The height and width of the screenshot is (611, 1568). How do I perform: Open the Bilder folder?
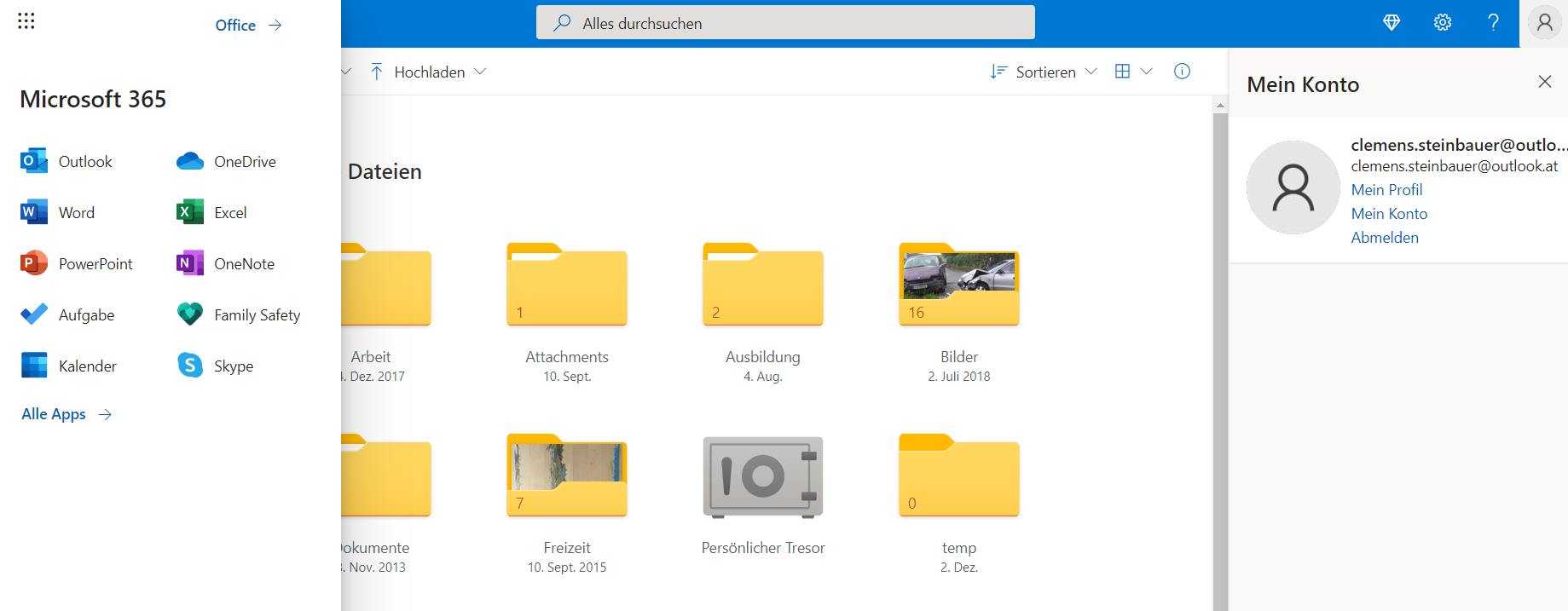coord(959,285)
